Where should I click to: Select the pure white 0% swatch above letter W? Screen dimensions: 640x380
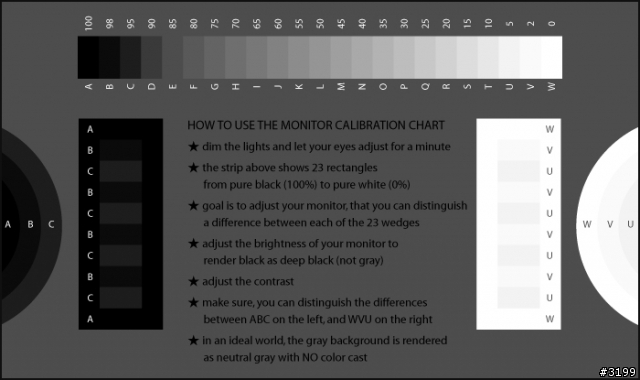[552, 58]
